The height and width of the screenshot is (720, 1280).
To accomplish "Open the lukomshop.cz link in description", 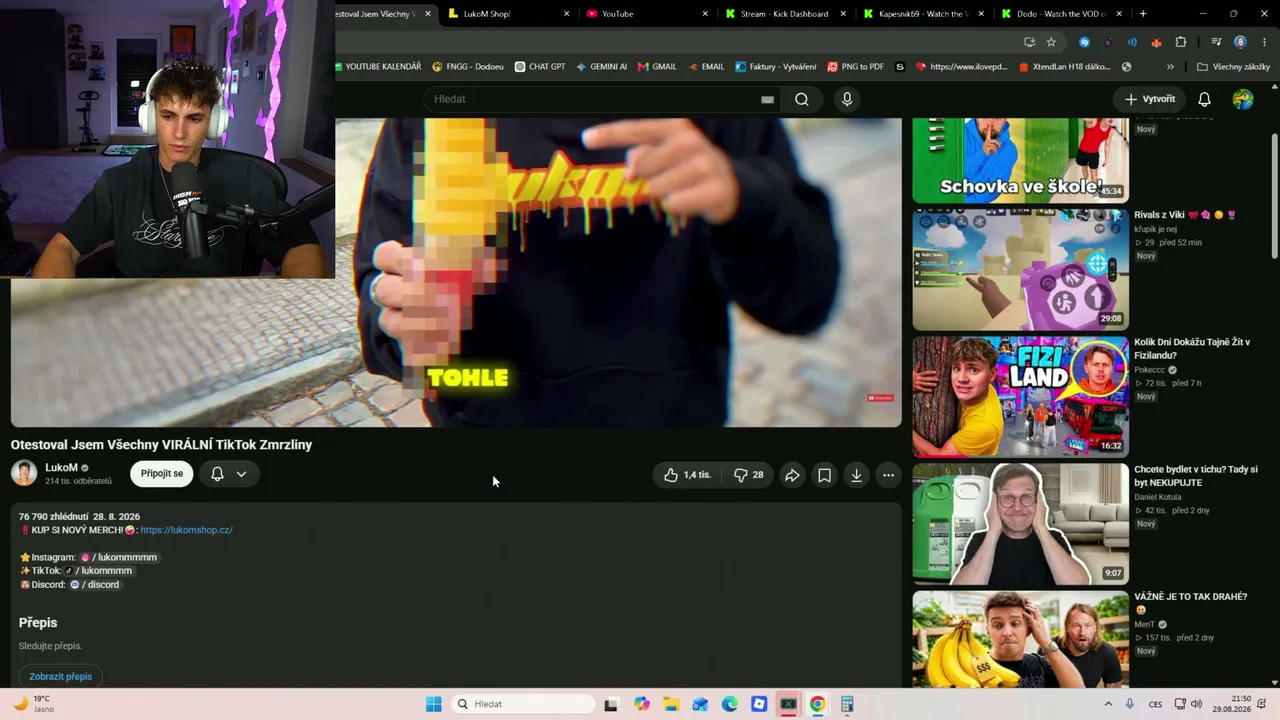I will 186,530.
